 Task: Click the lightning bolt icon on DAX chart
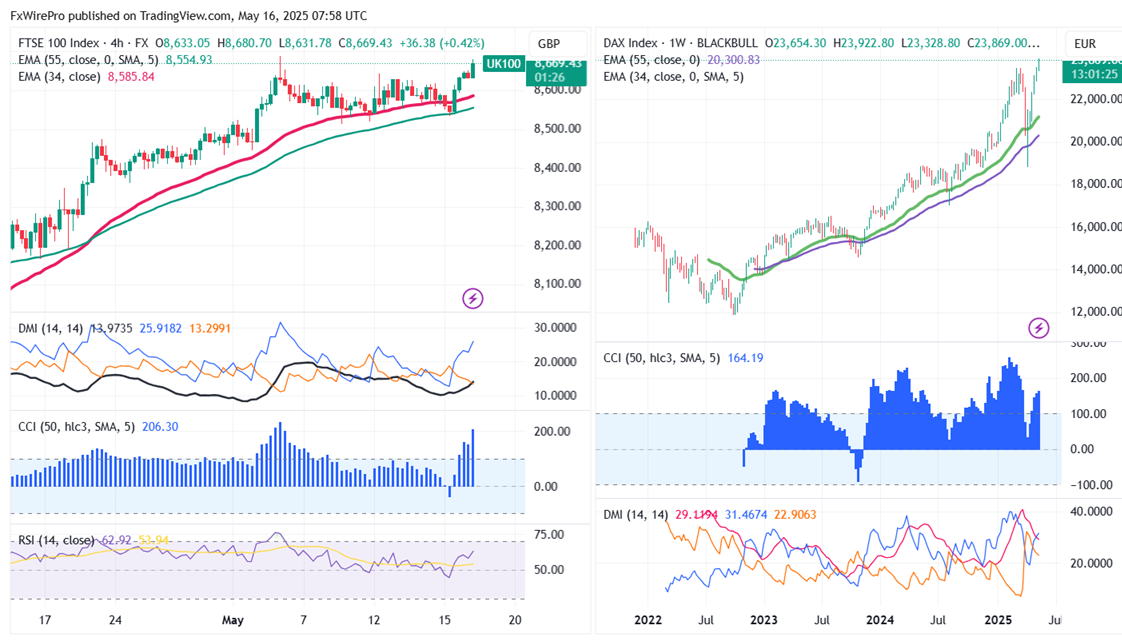click(1038, 329)
